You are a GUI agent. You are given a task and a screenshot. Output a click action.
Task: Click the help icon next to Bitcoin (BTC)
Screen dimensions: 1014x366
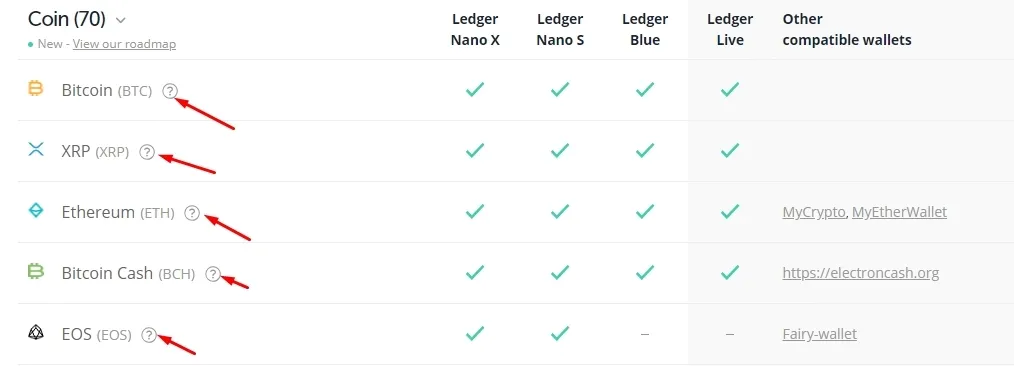170,91
